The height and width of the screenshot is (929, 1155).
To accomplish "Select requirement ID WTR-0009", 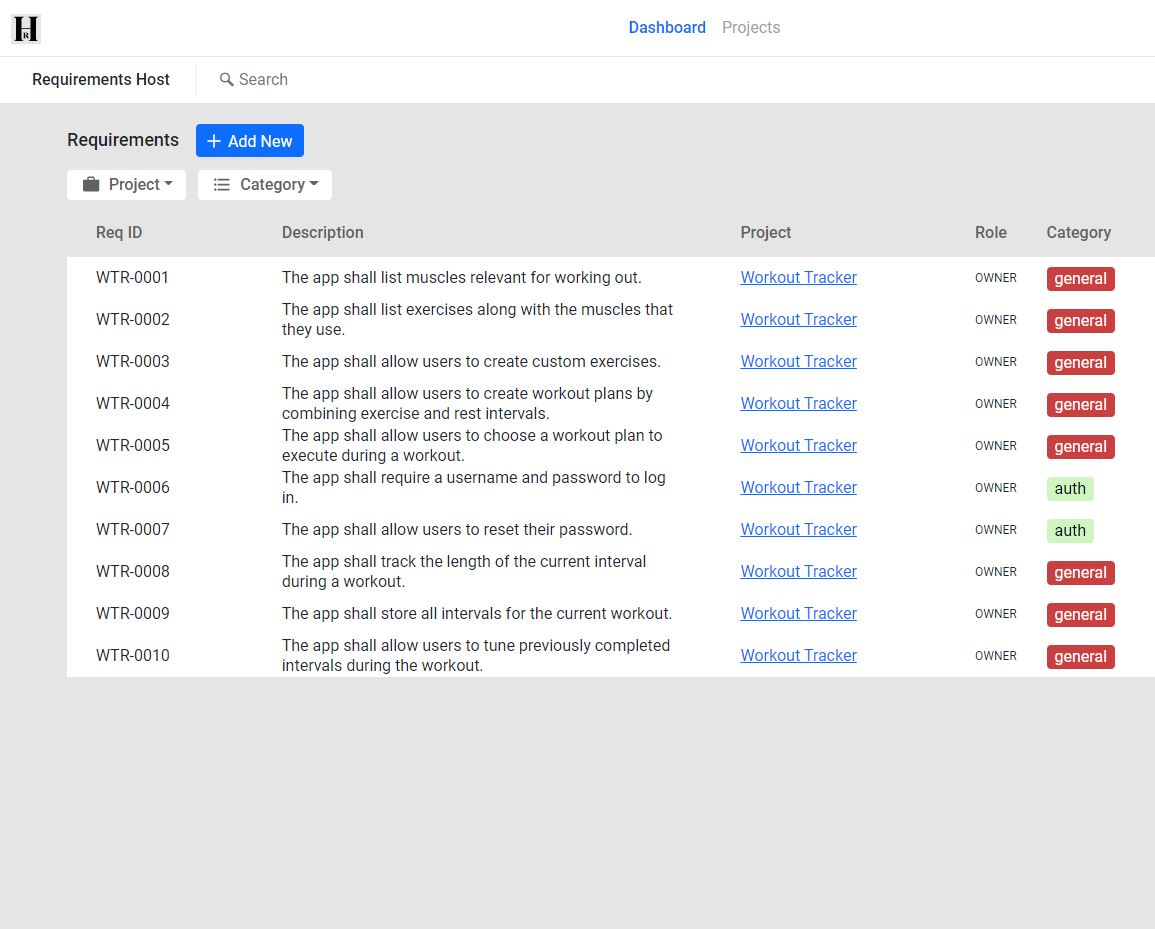I will point(133,613).
